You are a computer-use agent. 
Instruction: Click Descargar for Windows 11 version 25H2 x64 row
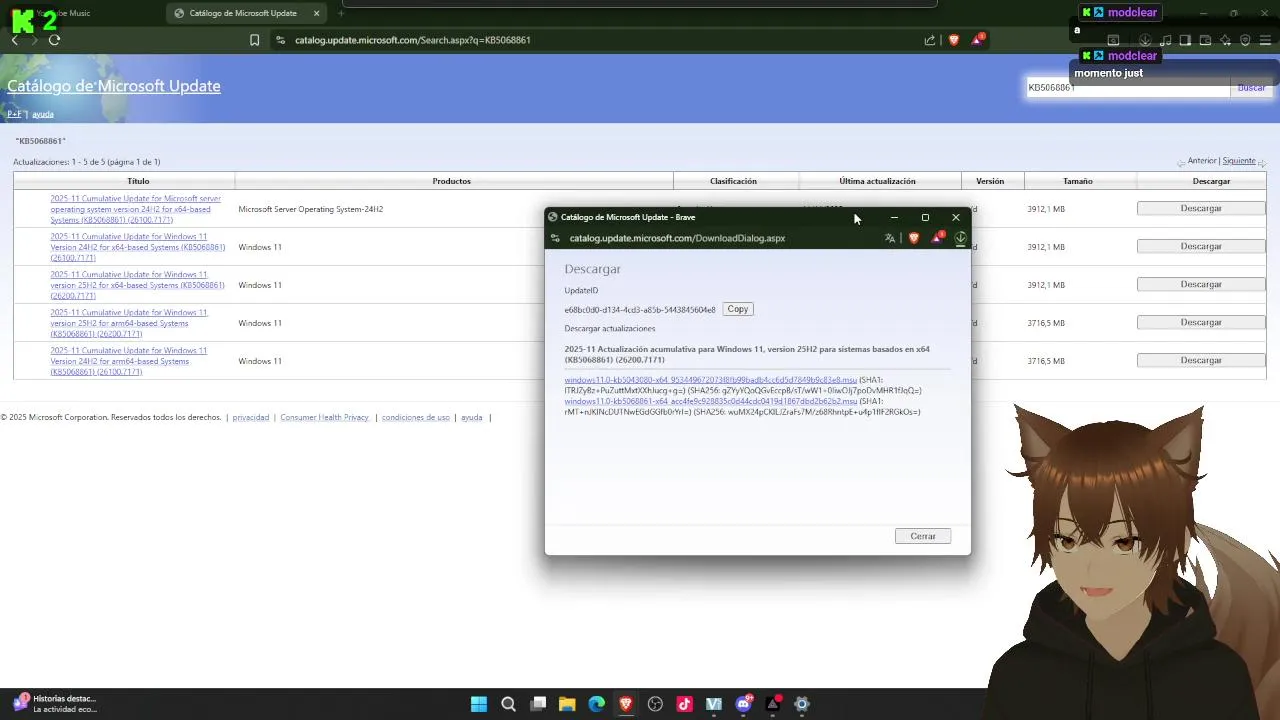(x=1201, y=284)
